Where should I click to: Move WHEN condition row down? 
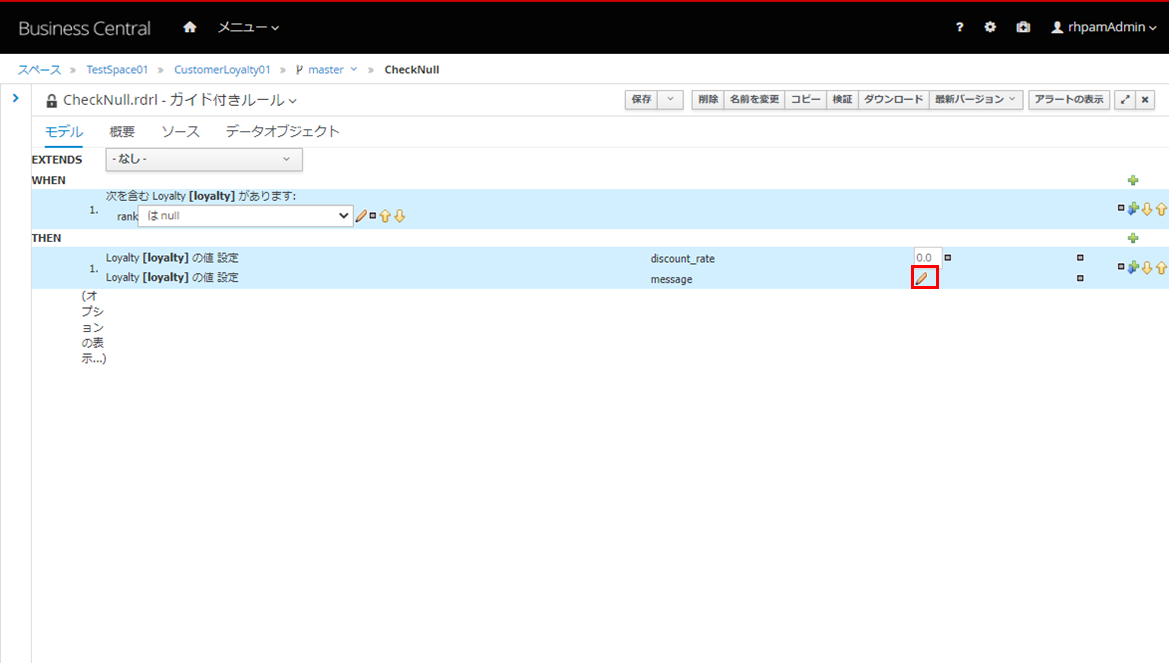click(1147, 209)
